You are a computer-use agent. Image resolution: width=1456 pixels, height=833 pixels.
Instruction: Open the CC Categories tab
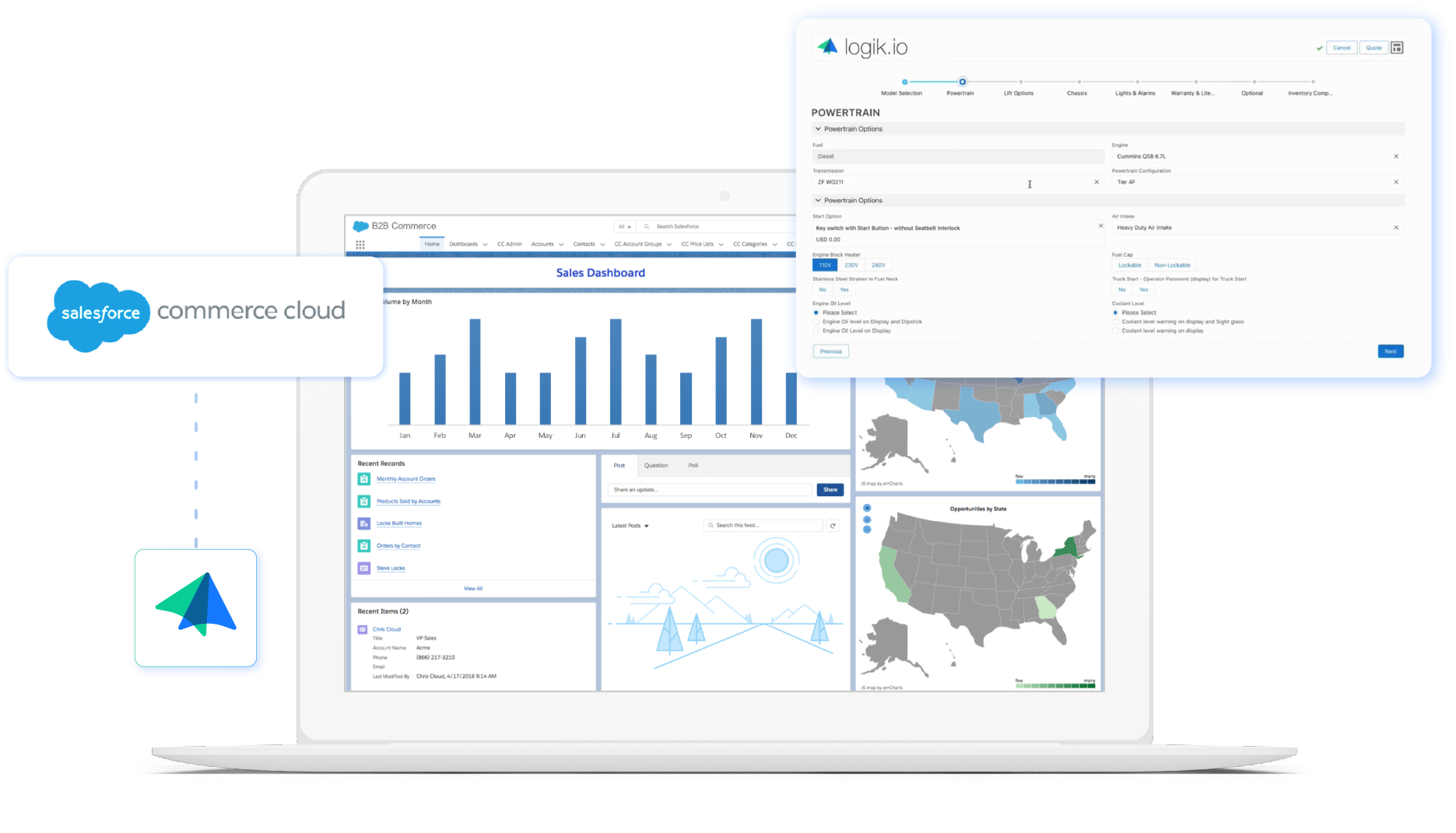click(749, 244)
